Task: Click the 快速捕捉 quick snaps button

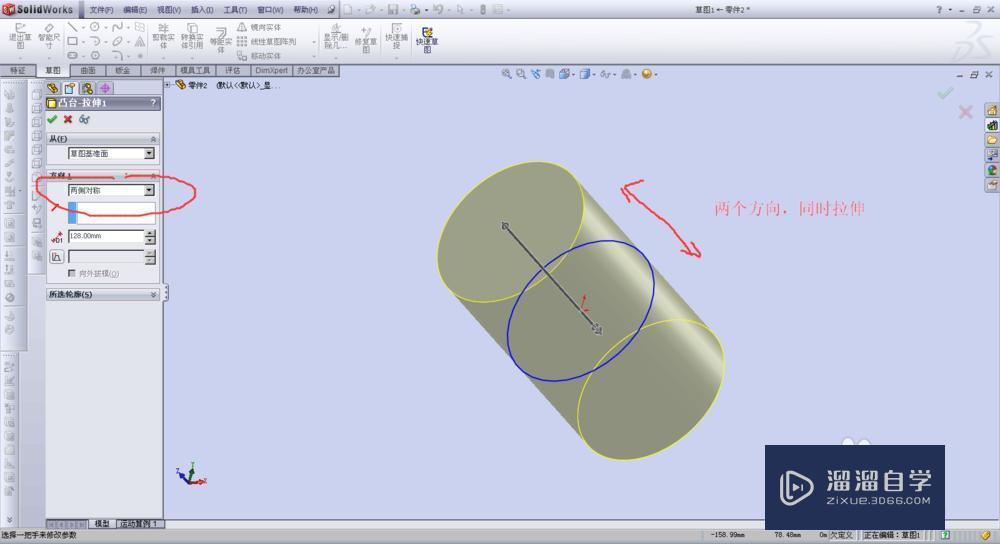Action: (396, 37)
